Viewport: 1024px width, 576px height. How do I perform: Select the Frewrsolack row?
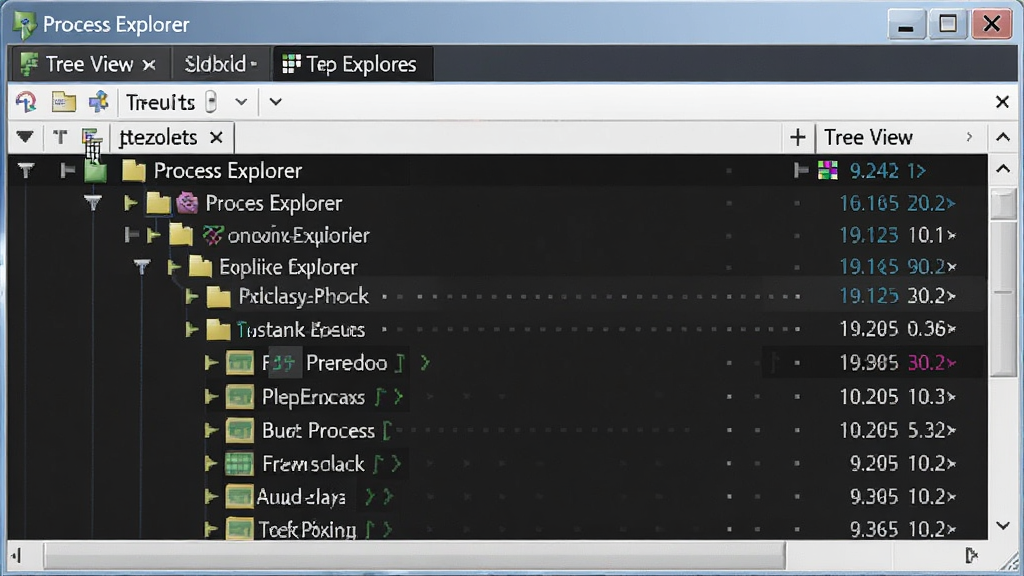click(498, 464)
